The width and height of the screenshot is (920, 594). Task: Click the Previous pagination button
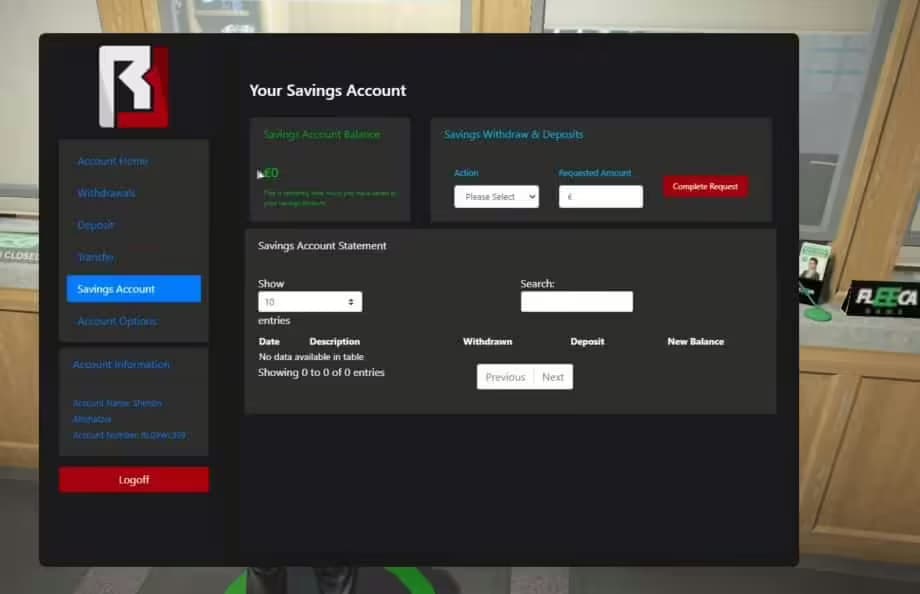click(505, 377)
